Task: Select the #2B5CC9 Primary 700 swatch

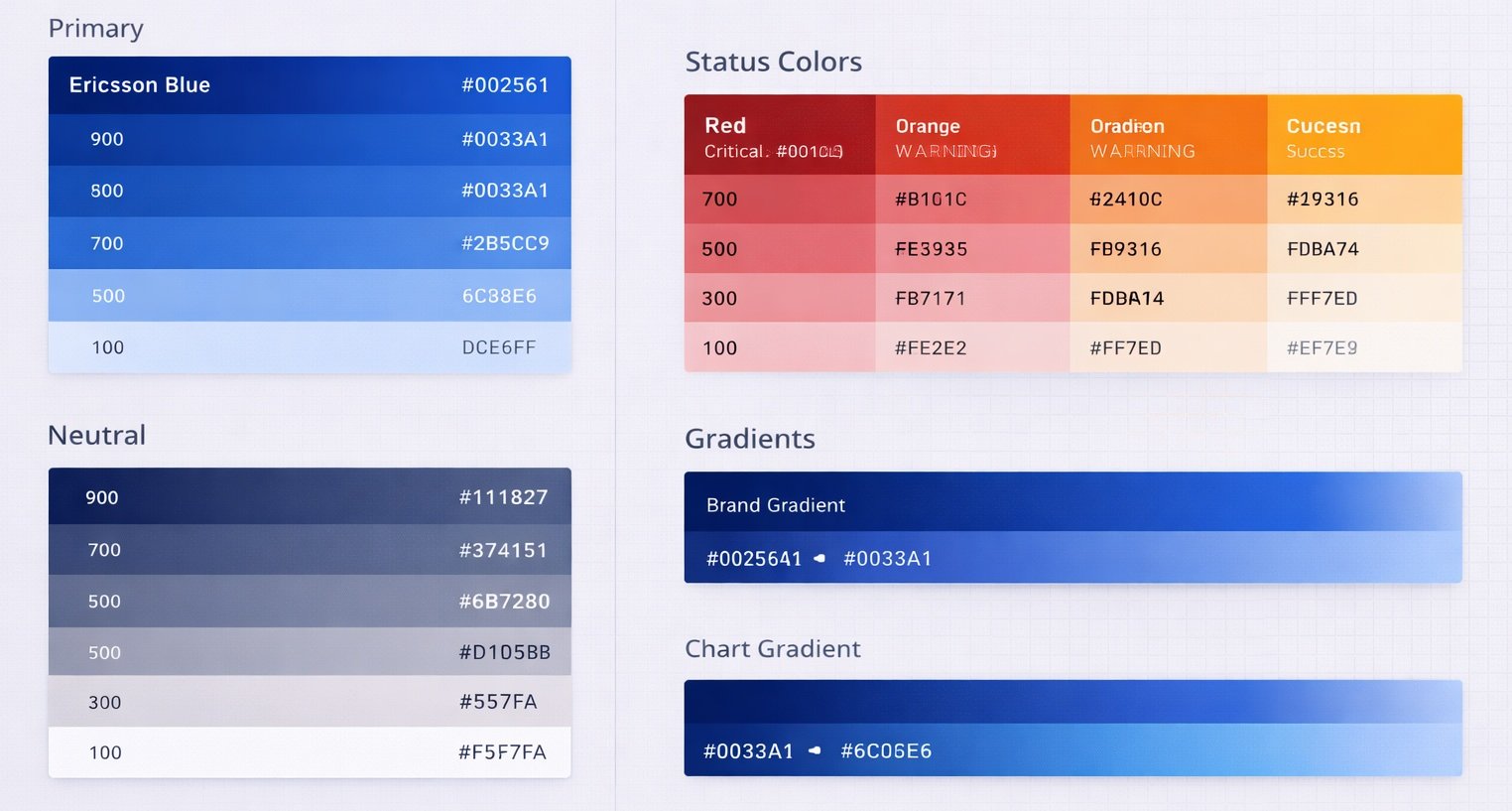Action: 310,243
